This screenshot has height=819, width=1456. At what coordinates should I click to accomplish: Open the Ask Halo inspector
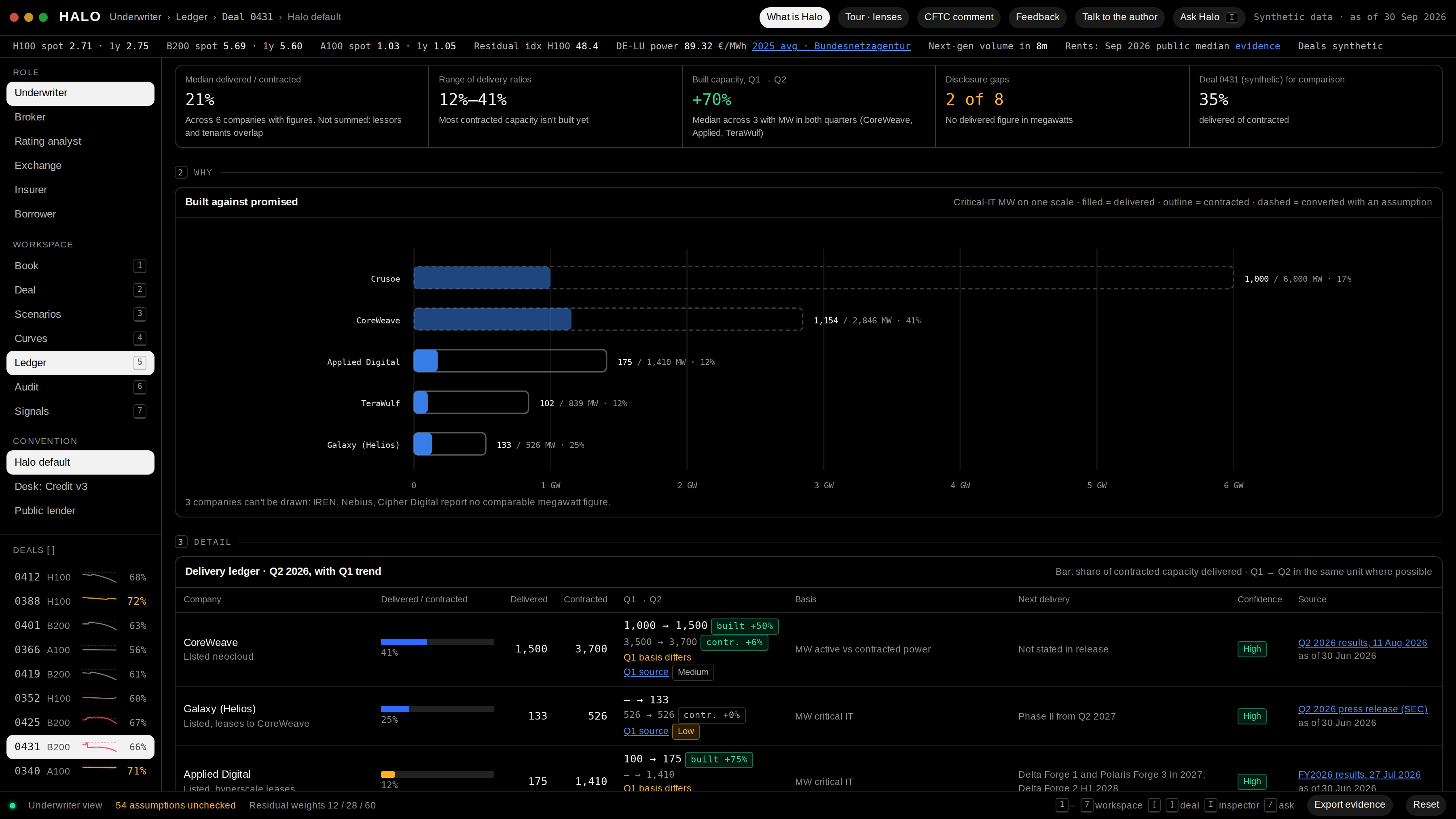pyautogui.click(x=1208, y=17)
